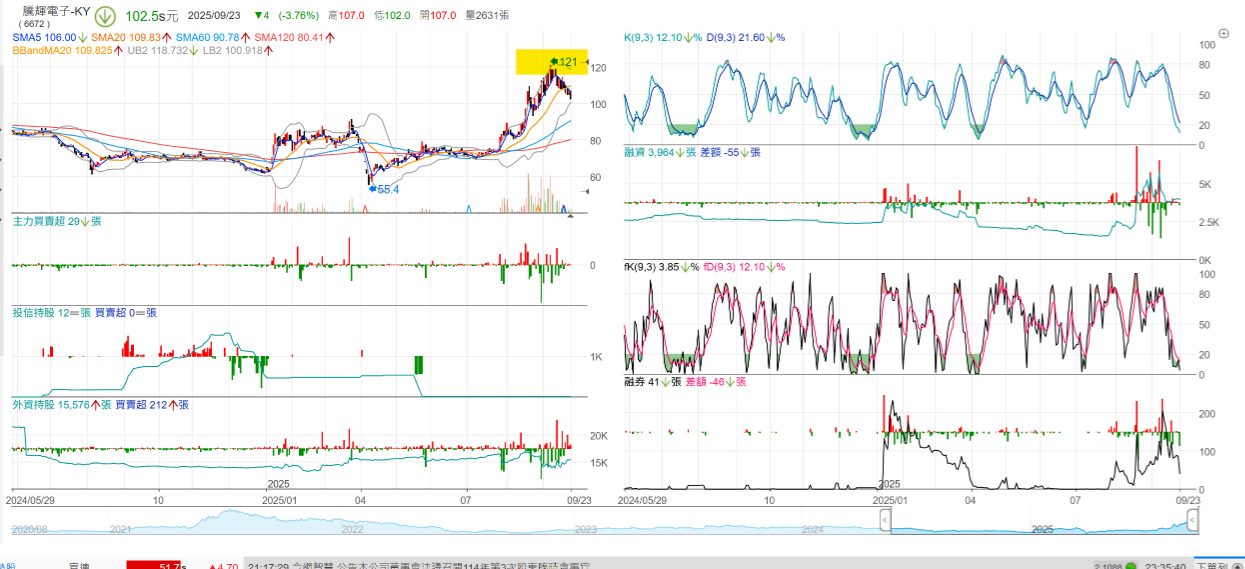The height and width of the screenshot is (569, 1245).
Task: Click the 121 high price marker
Action: [x=566, y=62]
